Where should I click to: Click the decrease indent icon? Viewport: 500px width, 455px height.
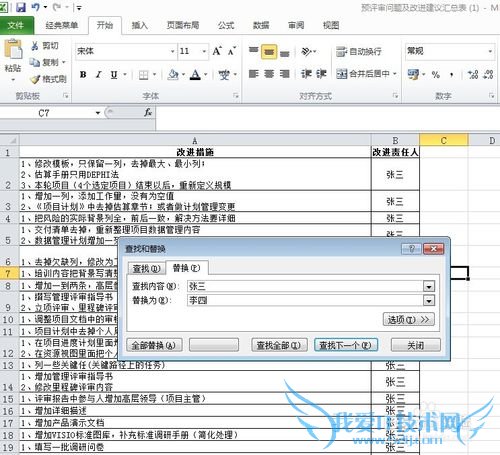coord(306,74)
